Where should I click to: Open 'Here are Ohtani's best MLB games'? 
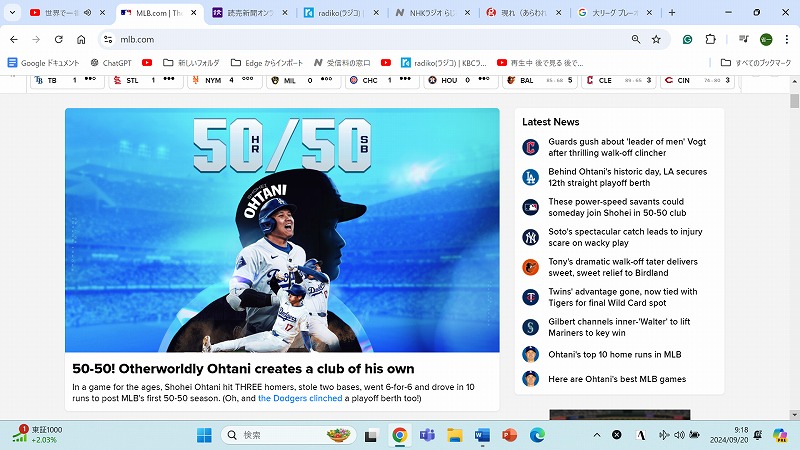(617, 379)
